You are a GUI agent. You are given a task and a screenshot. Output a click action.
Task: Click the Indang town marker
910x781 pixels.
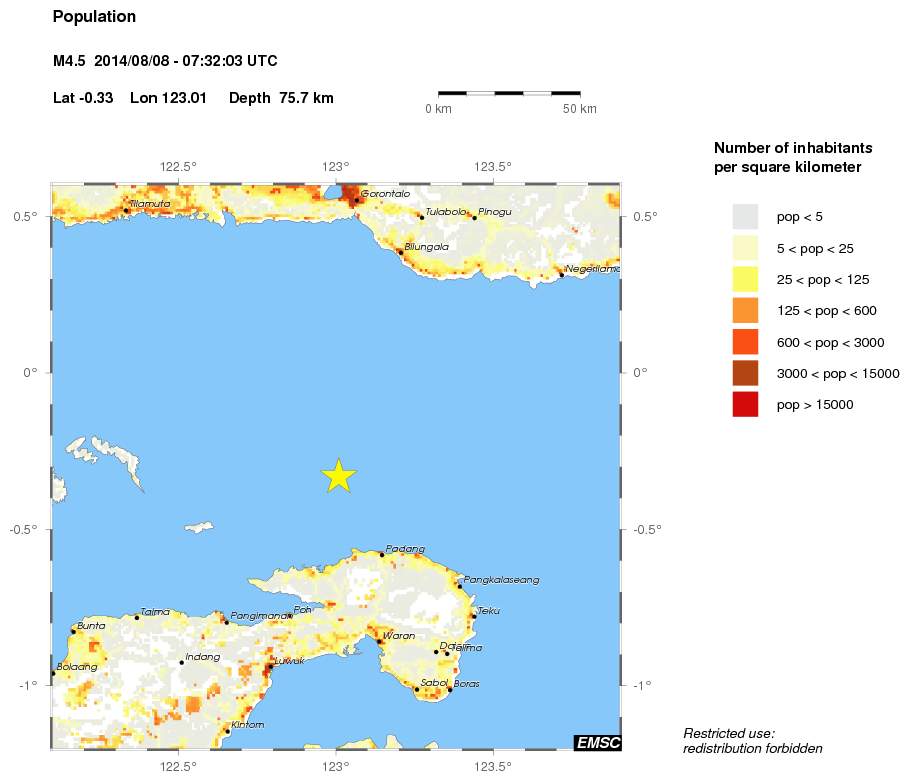pyautogui.click(x=181, y=662)
